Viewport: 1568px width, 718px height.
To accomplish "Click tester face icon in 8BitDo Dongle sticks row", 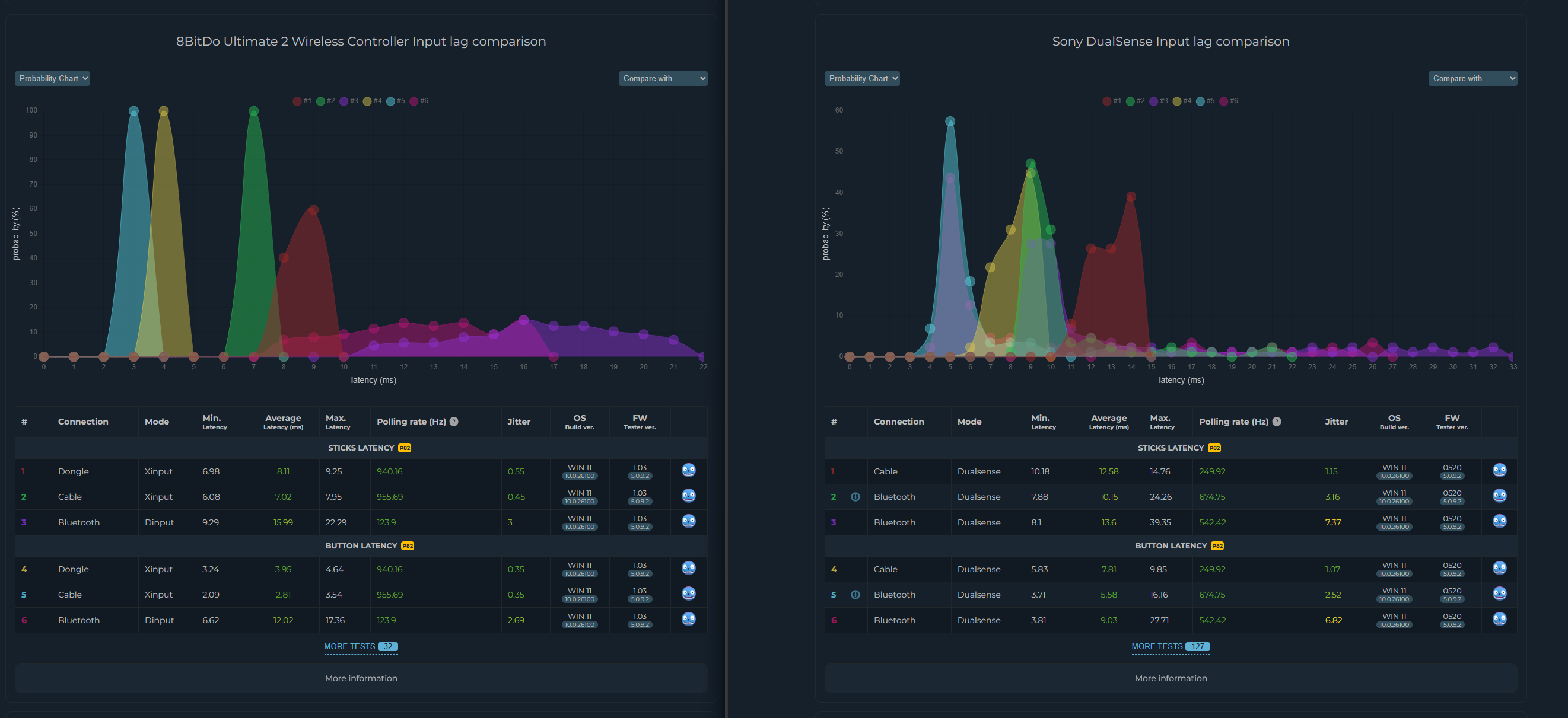I will [688, 470].
